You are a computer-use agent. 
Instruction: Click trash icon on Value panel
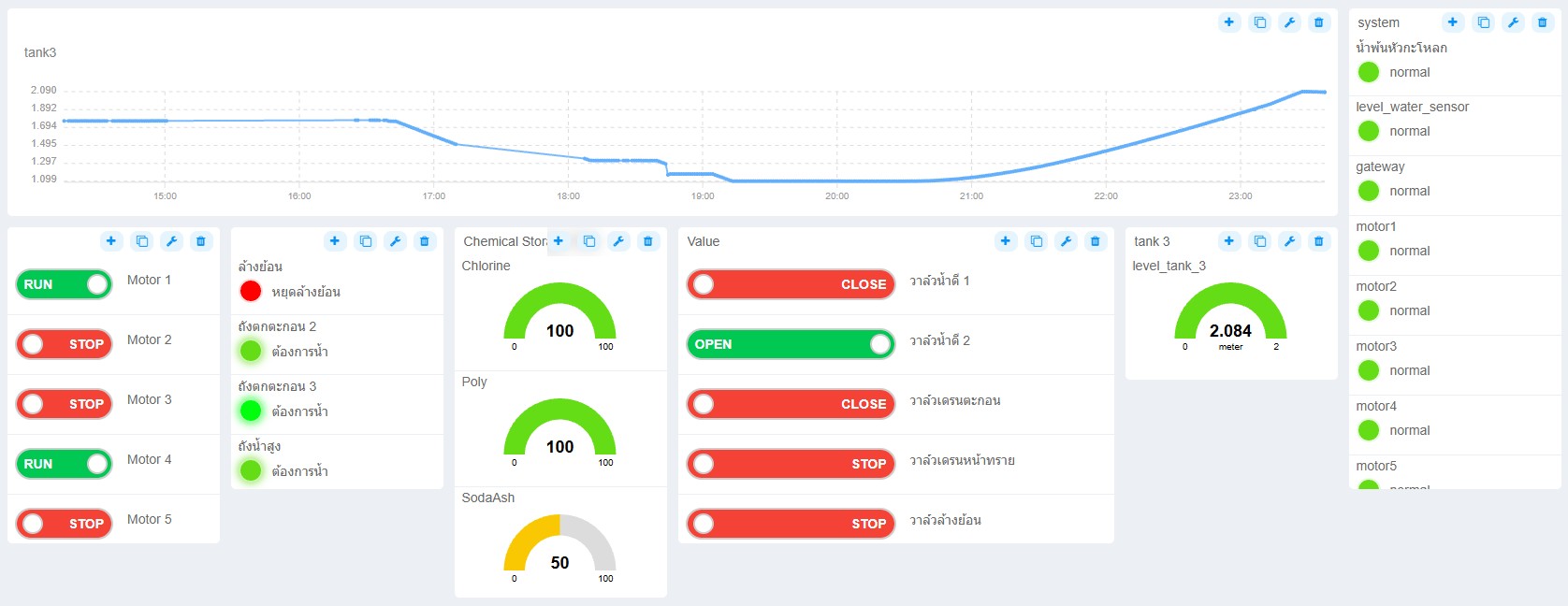[x=1096, y=241]
